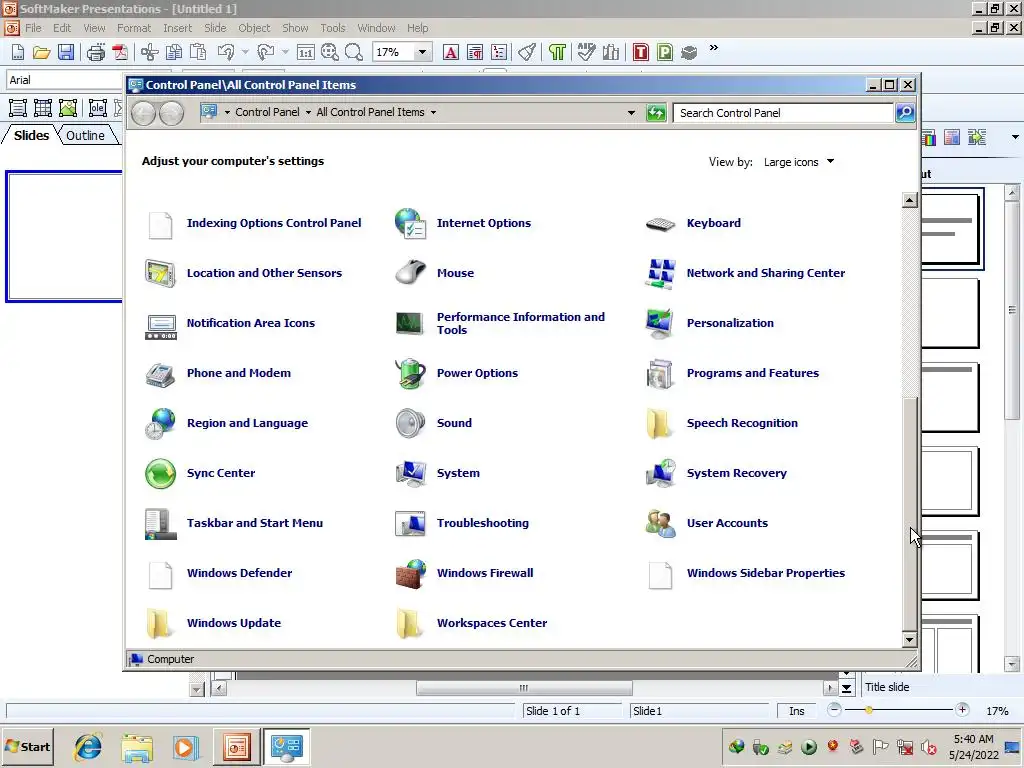
Task: Click the Copy toolbar icon
Action: coord(174,52)
